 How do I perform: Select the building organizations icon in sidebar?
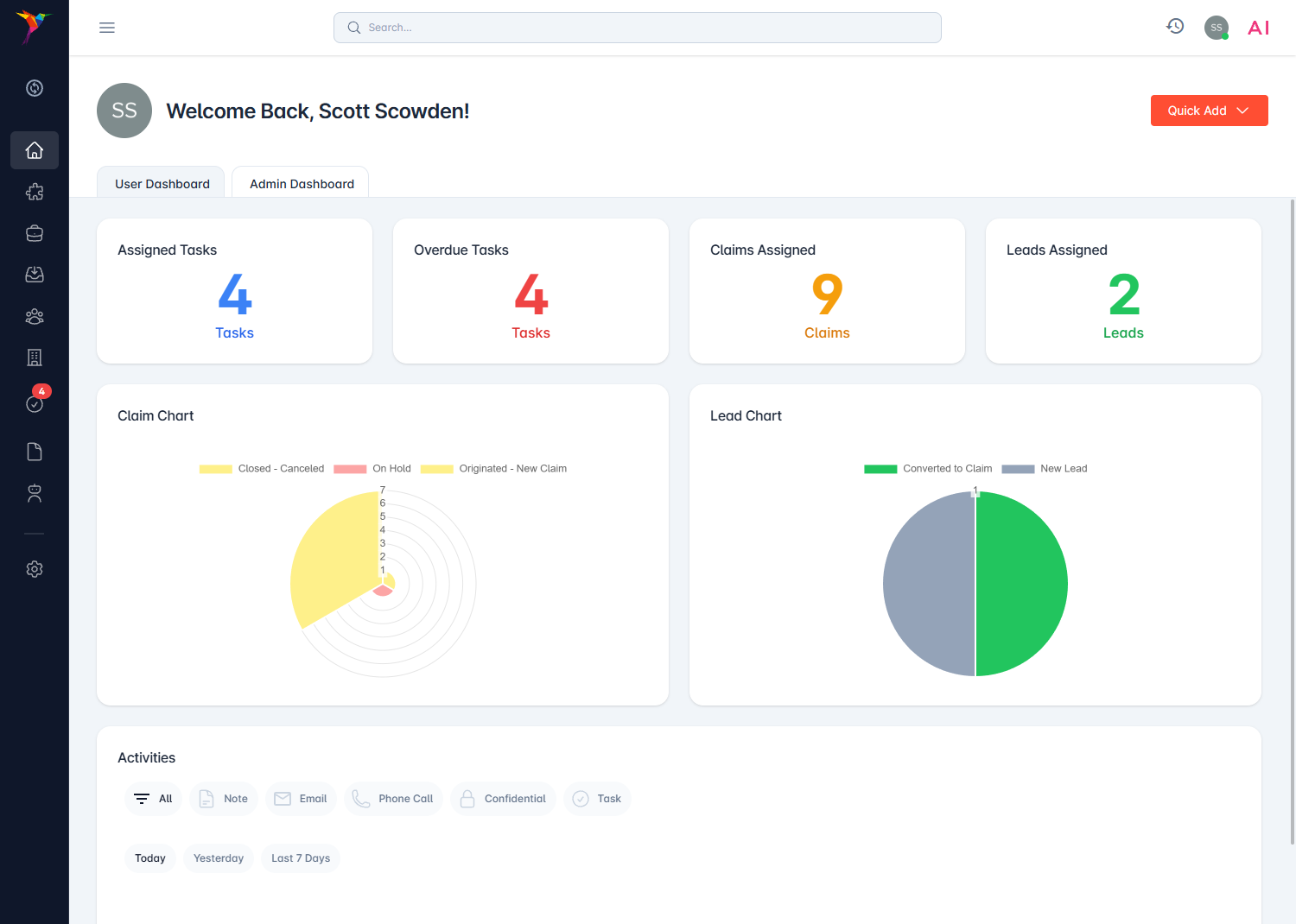pyautogui.click(x=35, y=357)
